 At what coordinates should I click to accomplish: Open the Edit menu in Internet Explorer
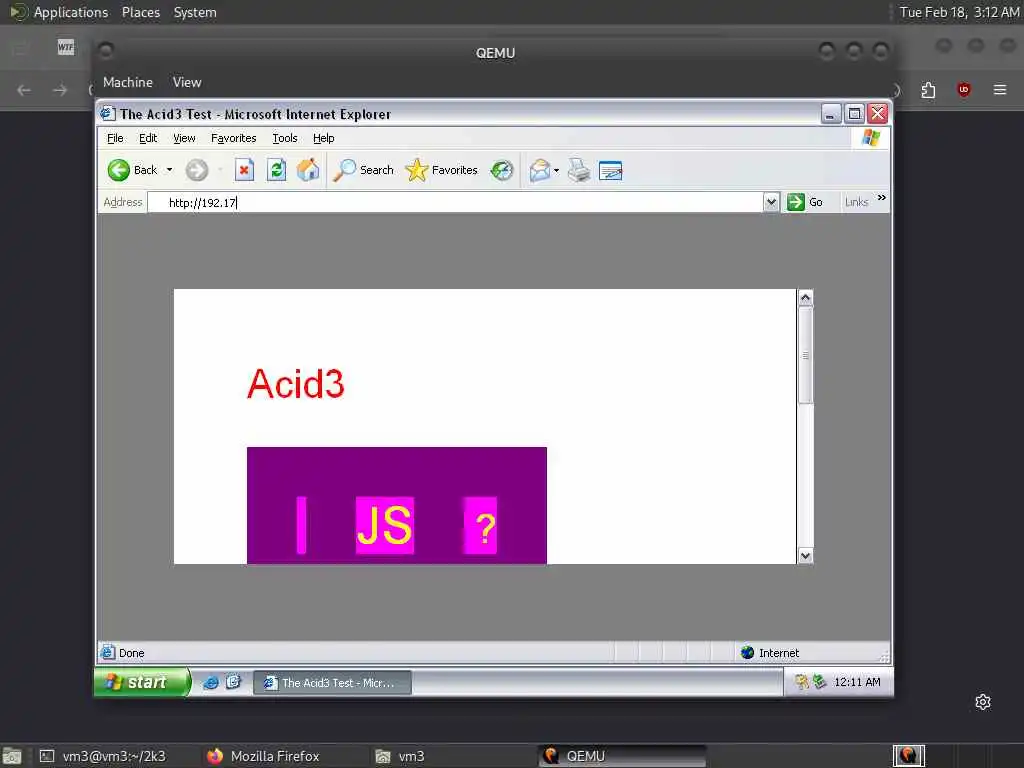[x=148, y=138]
